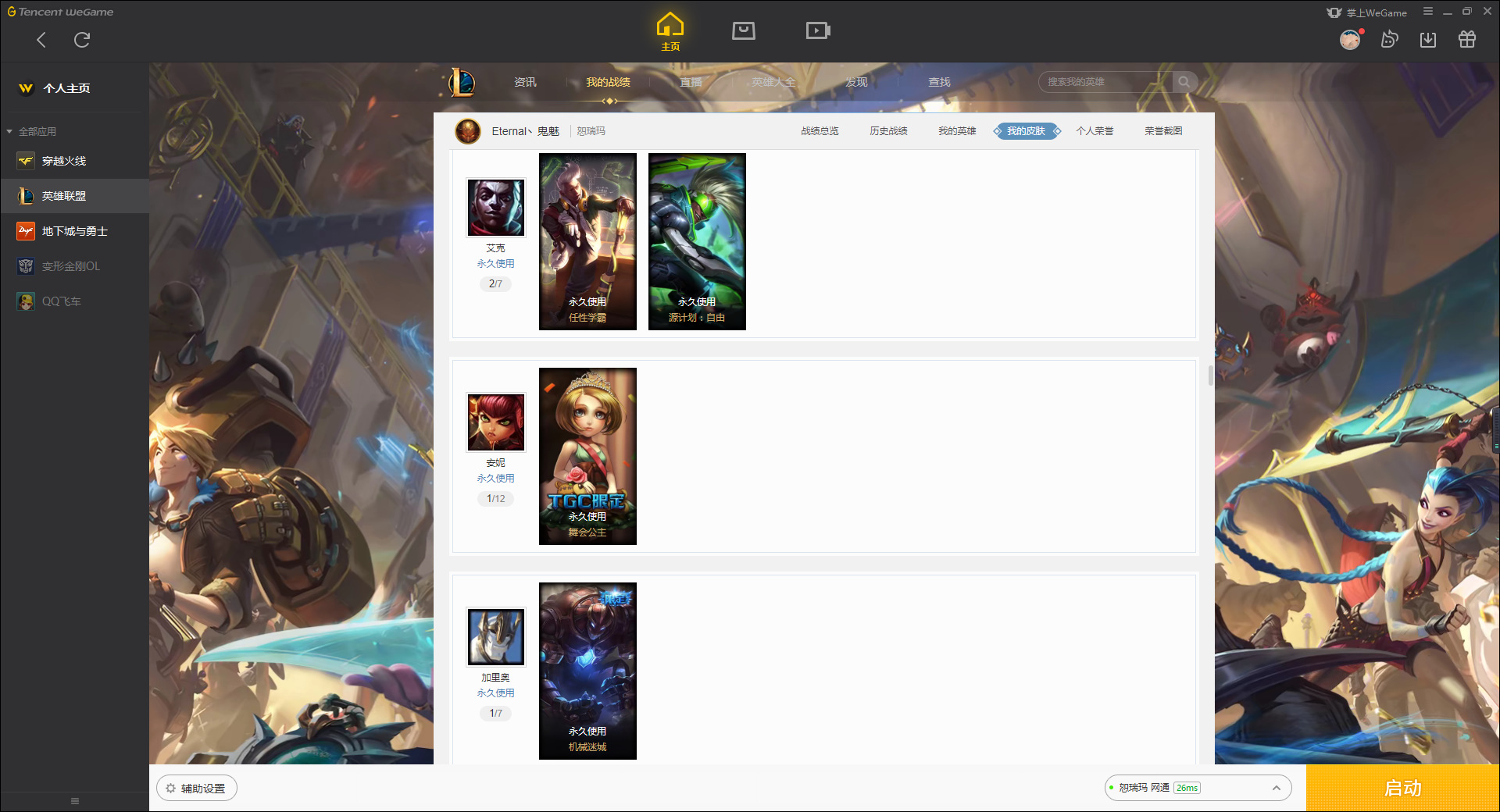Open 辅助设置 settings button

197,789
